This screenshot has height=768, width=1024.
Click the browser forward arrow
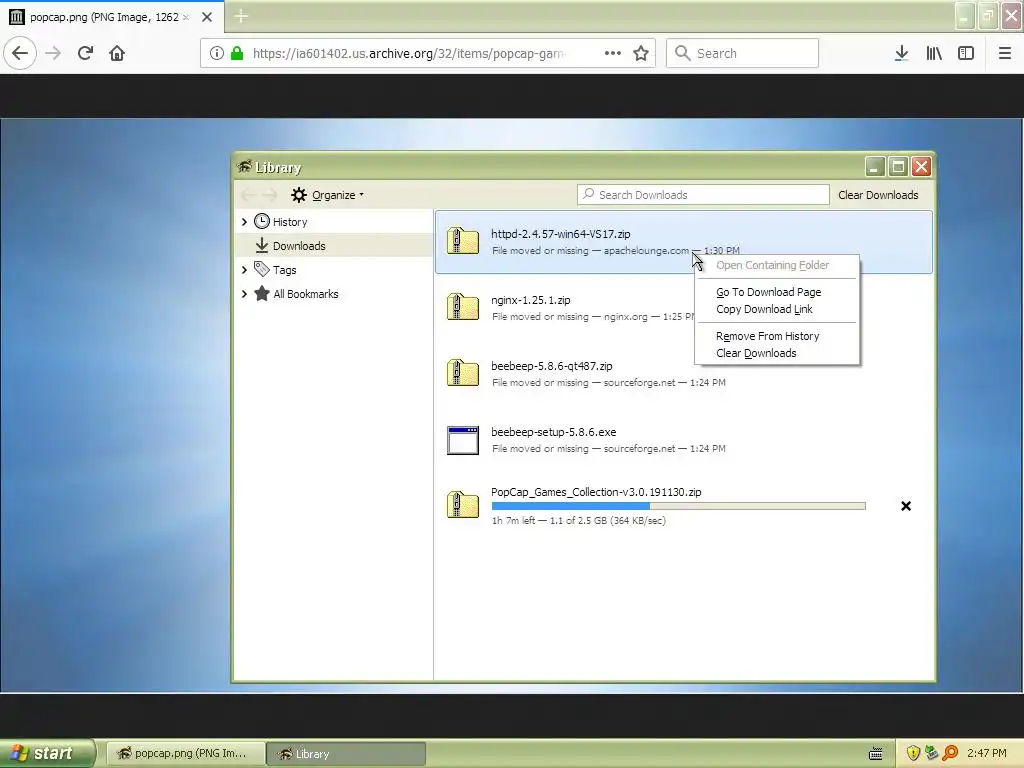point(53,53)
